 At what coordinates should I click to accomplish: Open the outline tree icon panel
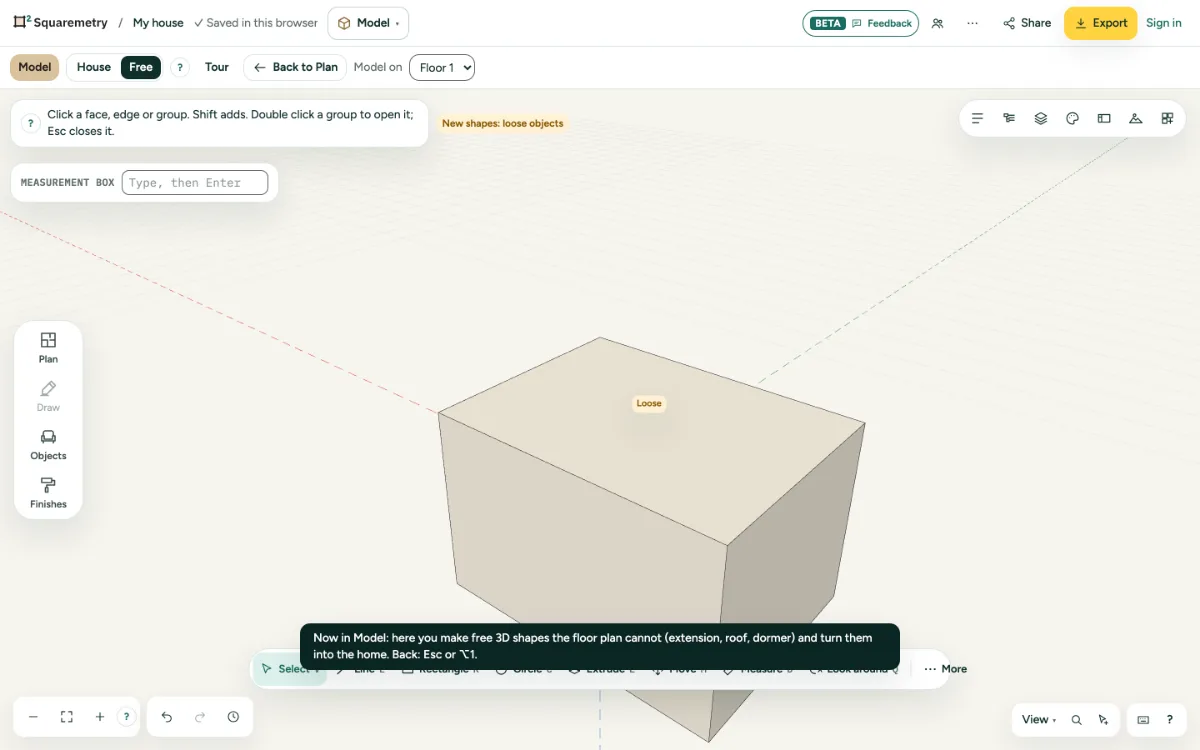tap(1009, 118)
